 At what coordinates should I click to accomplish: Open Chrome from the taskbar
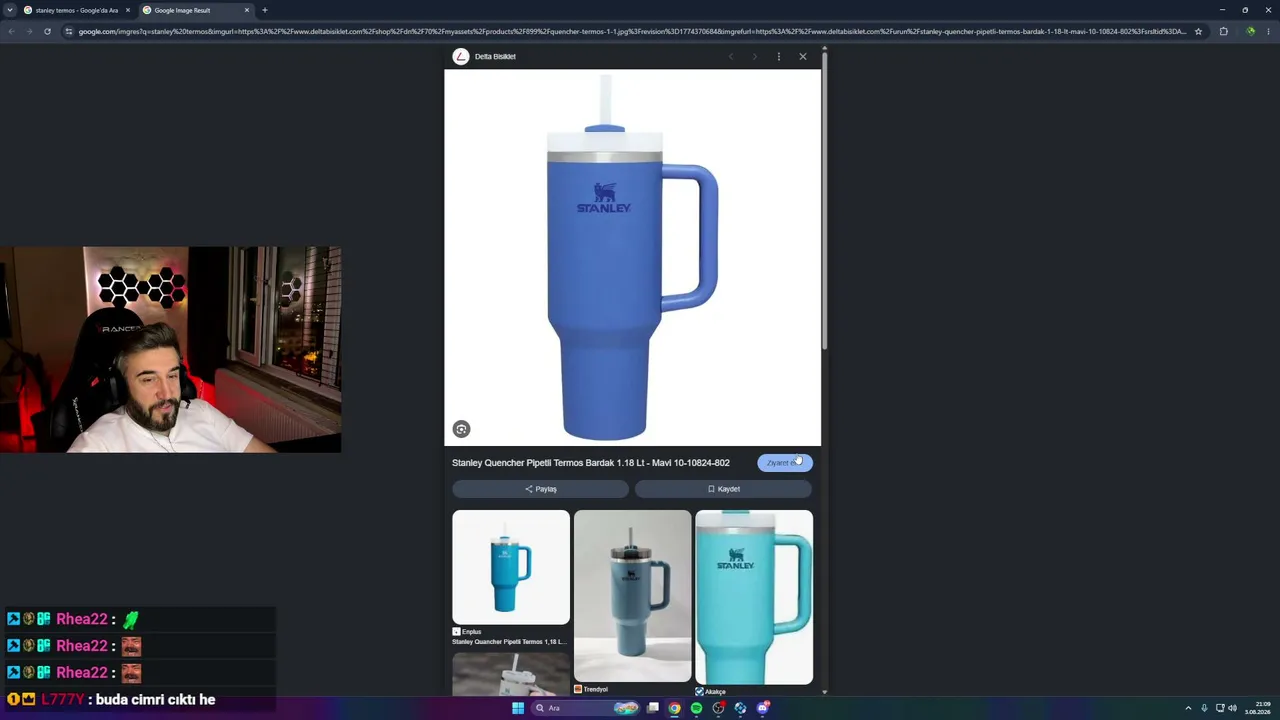tap(675, 708)
